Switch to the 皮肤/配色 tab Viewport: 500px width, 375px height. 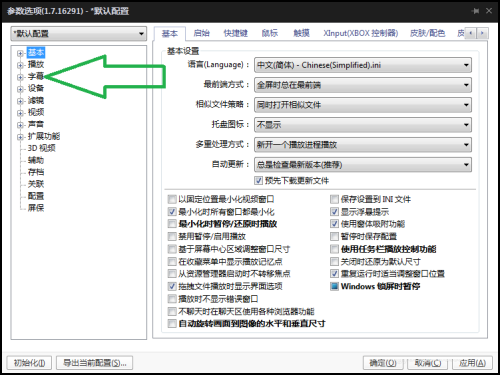coord(427,33)
